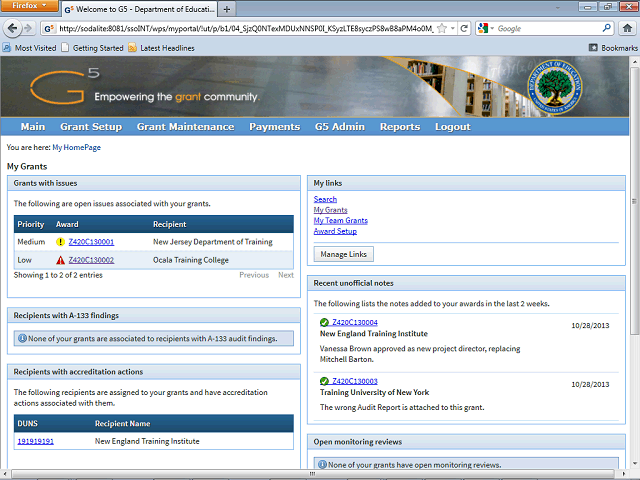640x480 pixels.
Task: Click the red alert icon for Z420C130002
Action: (x=60, y=260)
